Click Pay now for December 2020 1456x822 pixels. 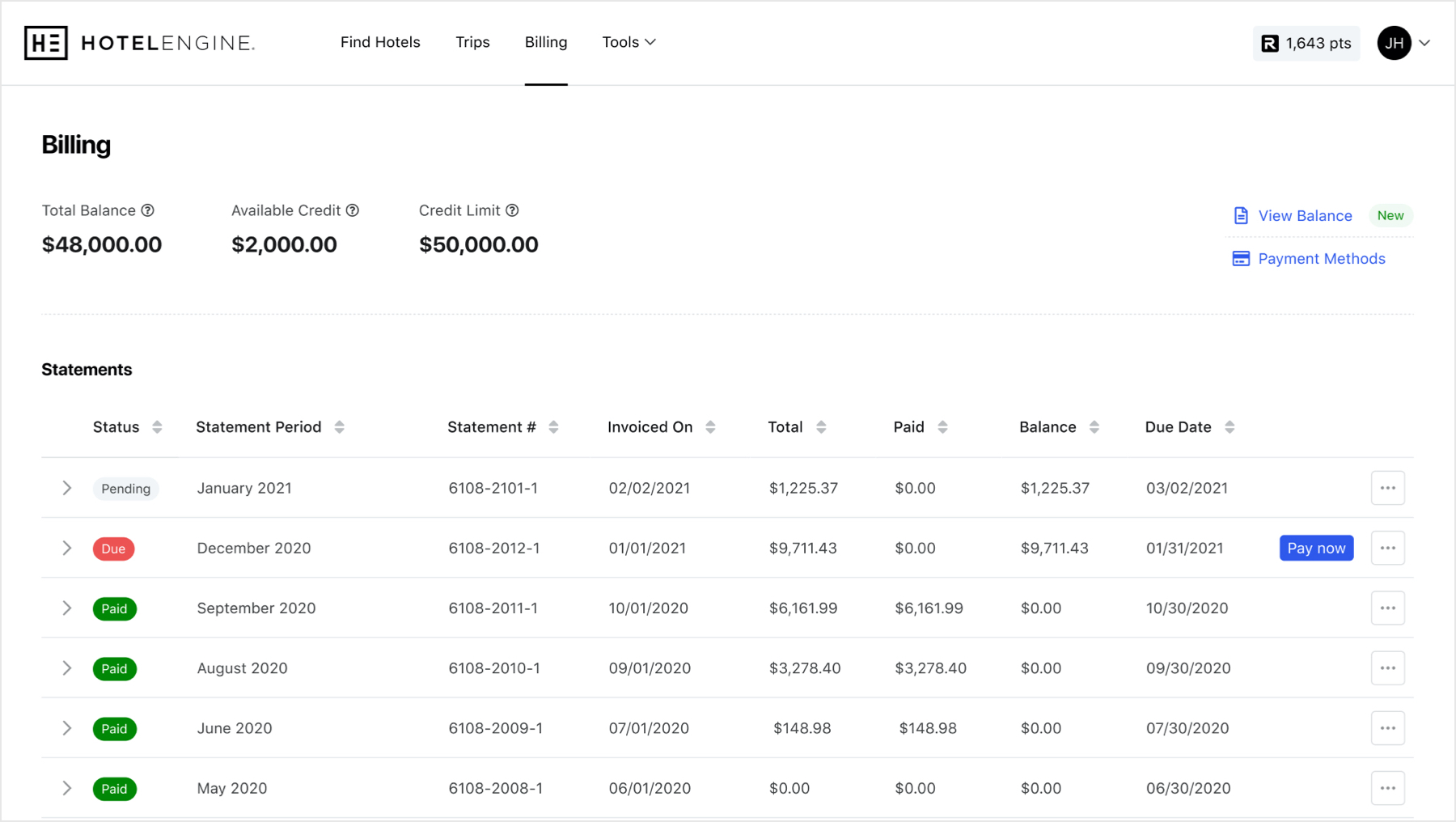click(x=1316, y=548)
